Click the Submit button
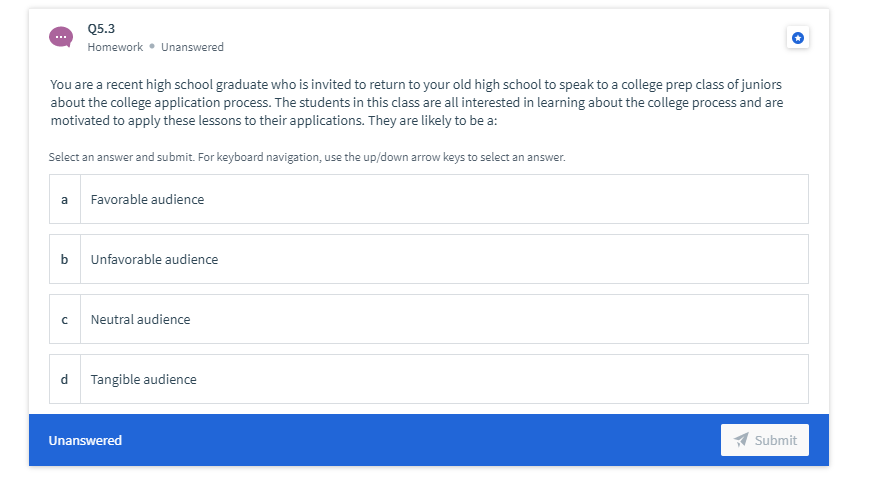Screen dimensions: 879x479 click(x=765, y=440)
